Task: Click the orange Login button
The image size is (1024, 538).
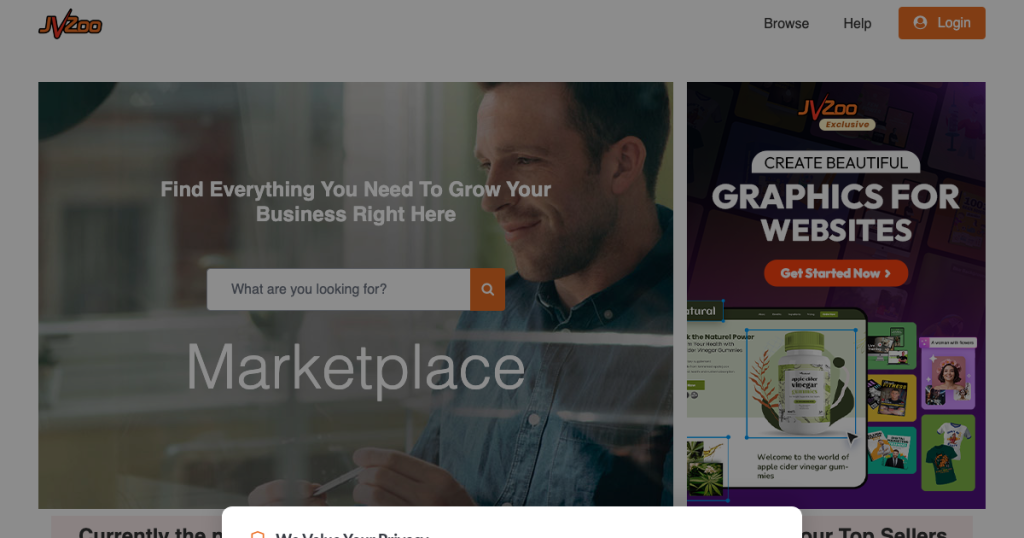Action: click(942, 23)
